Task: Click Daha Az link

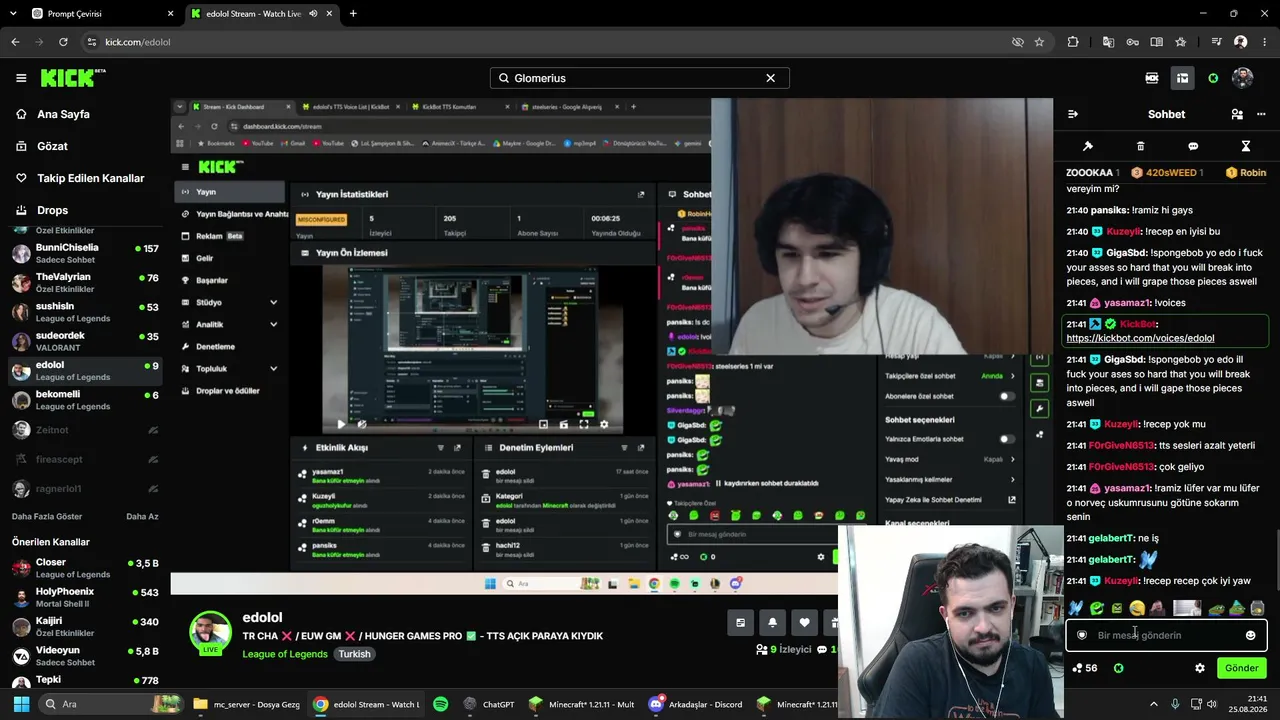Action: click(142, 517)
